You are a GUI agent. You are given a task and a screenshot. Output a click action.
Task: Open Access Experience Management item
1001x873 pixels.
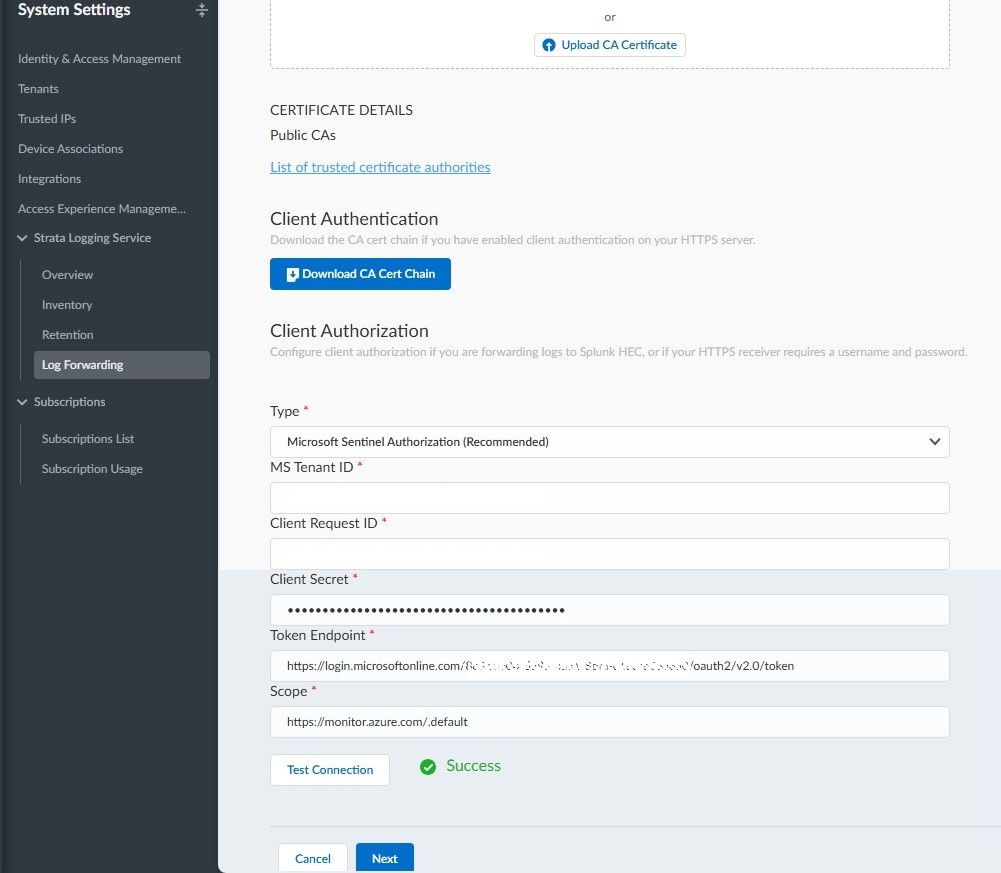coord(102,209)
